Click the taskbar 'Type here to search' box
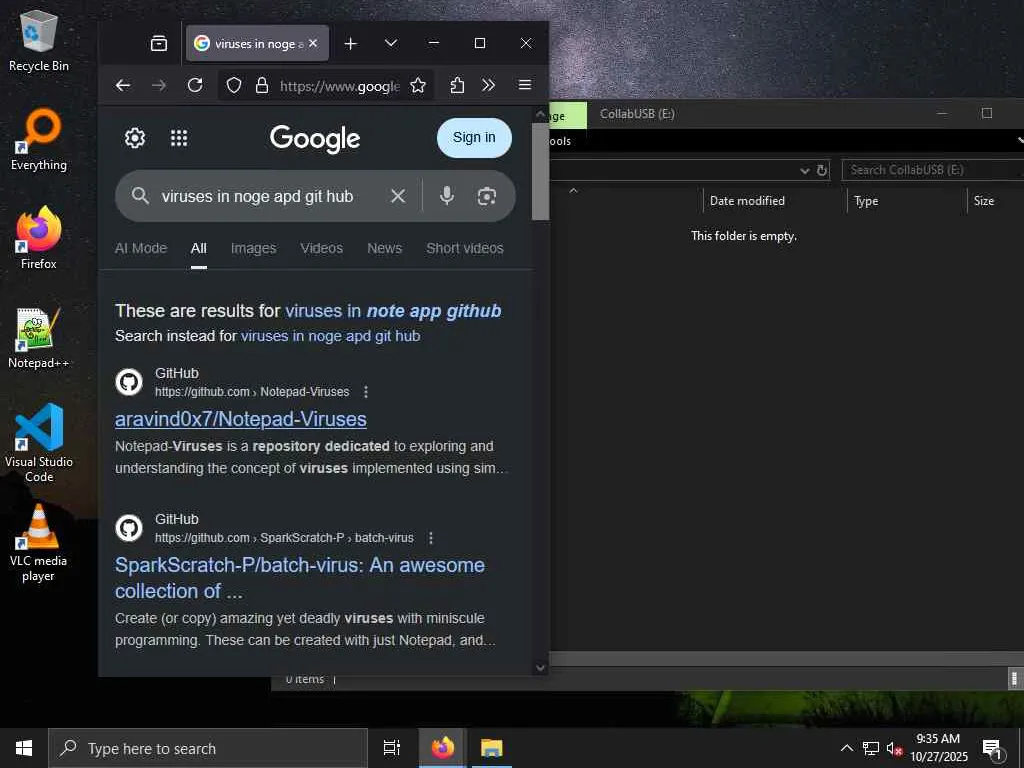Image resolution: width=1024 pixels, height=768 pixels. pos(208,748)
